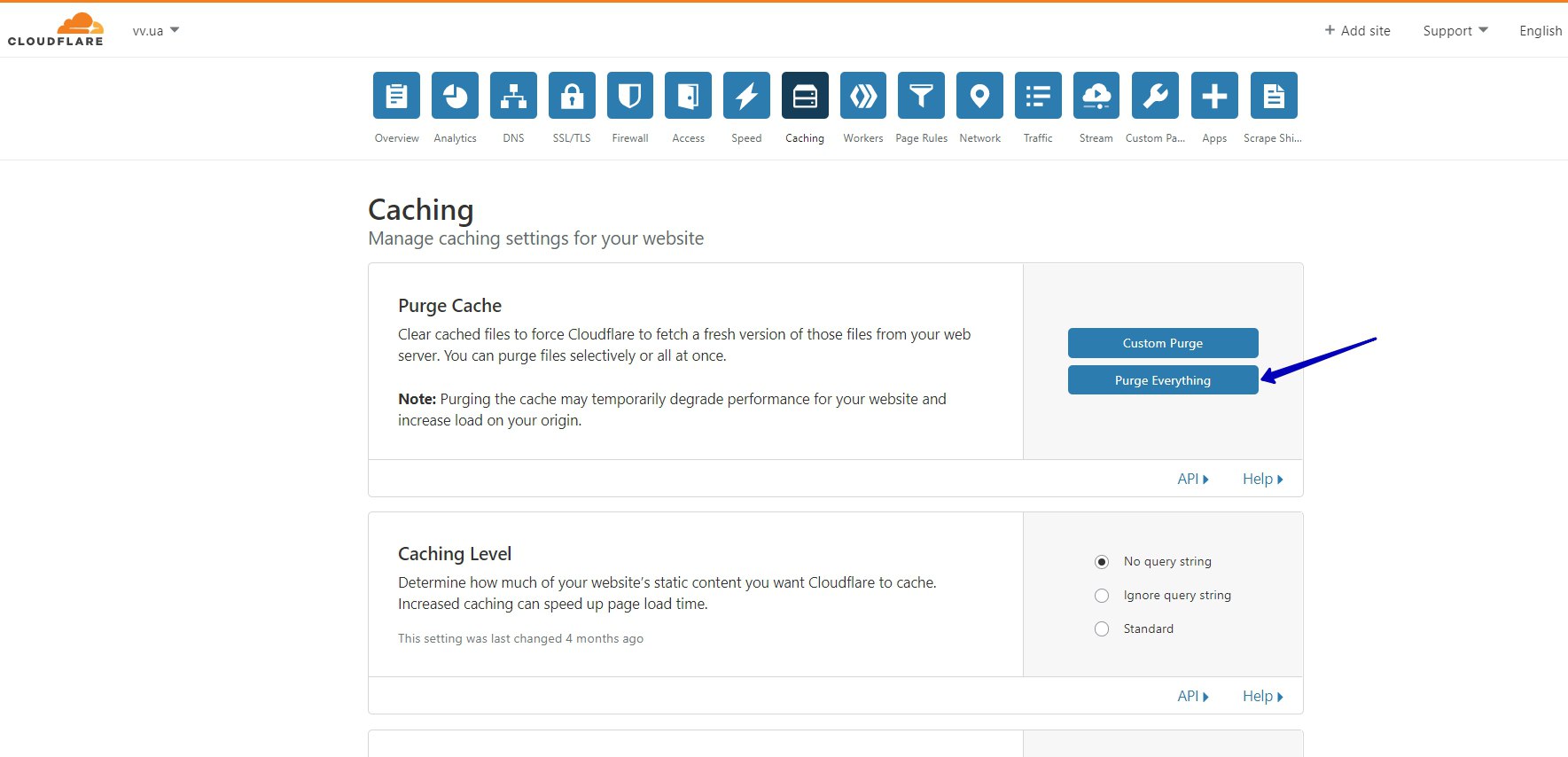Open the Stream cloud icon
This screenshot has height=757, width=1568.
(1096, 95)
